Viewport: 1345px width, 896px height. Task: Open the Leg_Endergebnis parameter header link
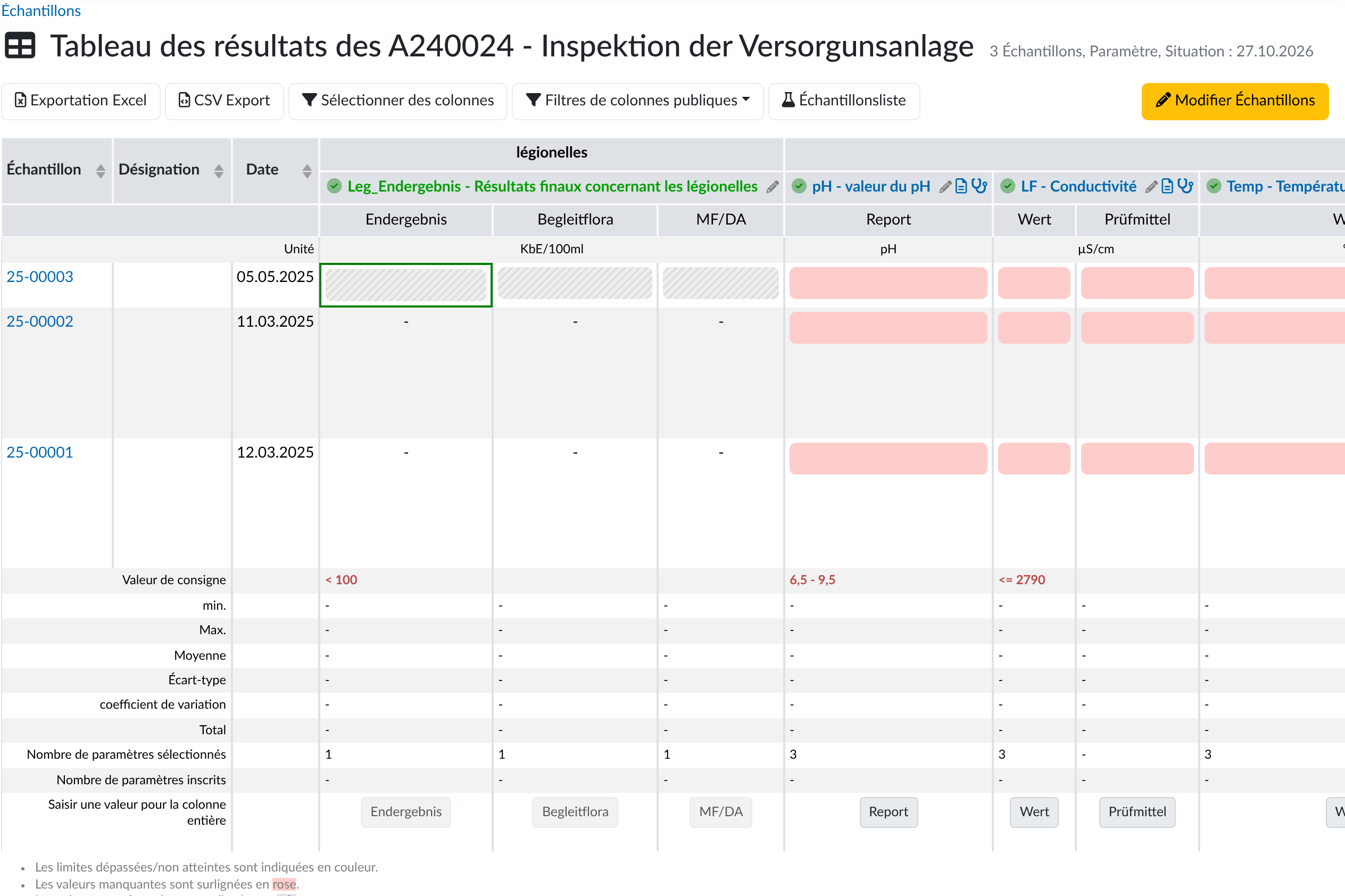(552, 186)
